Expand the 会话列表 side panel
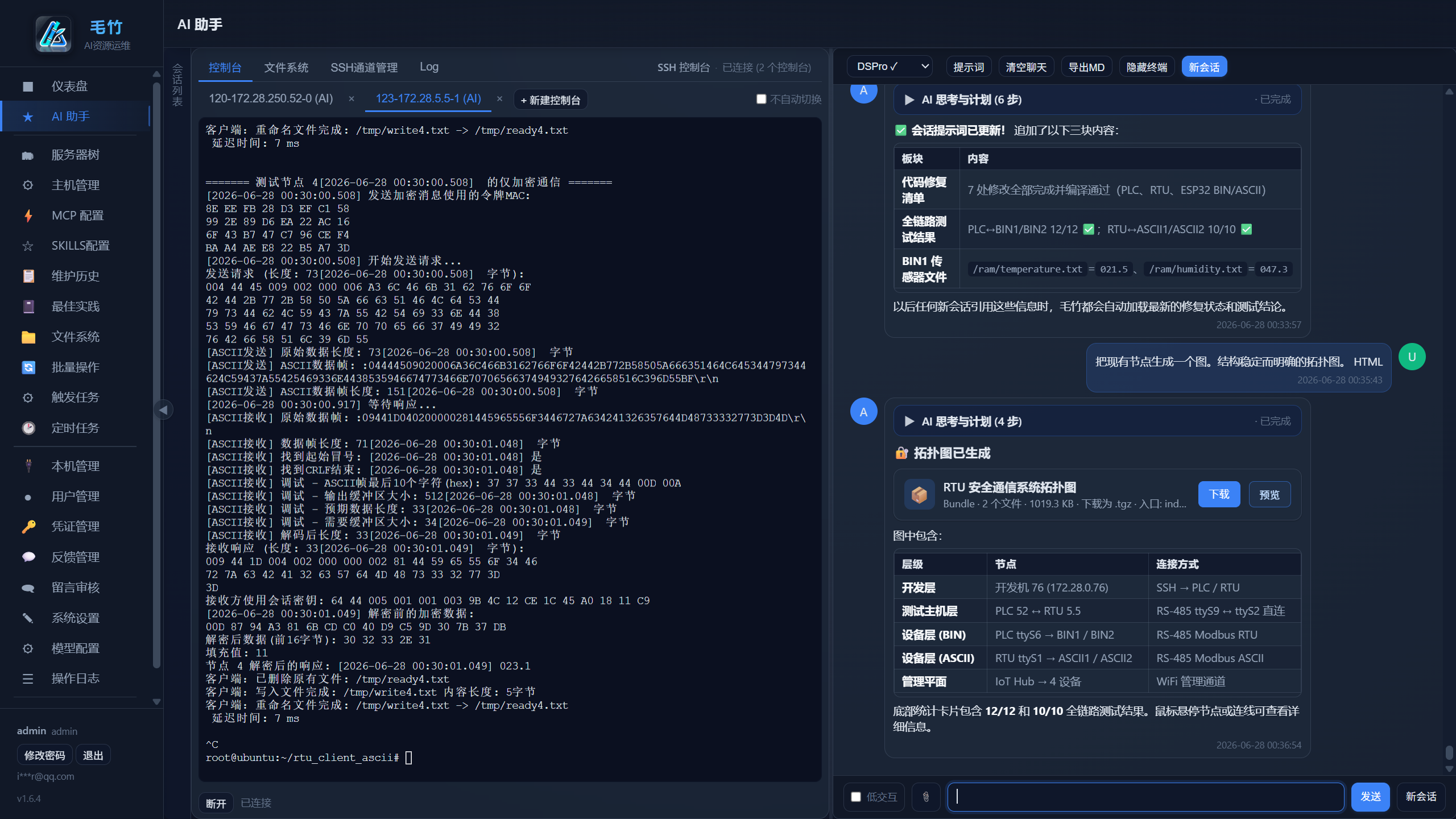 pos(177,85)
